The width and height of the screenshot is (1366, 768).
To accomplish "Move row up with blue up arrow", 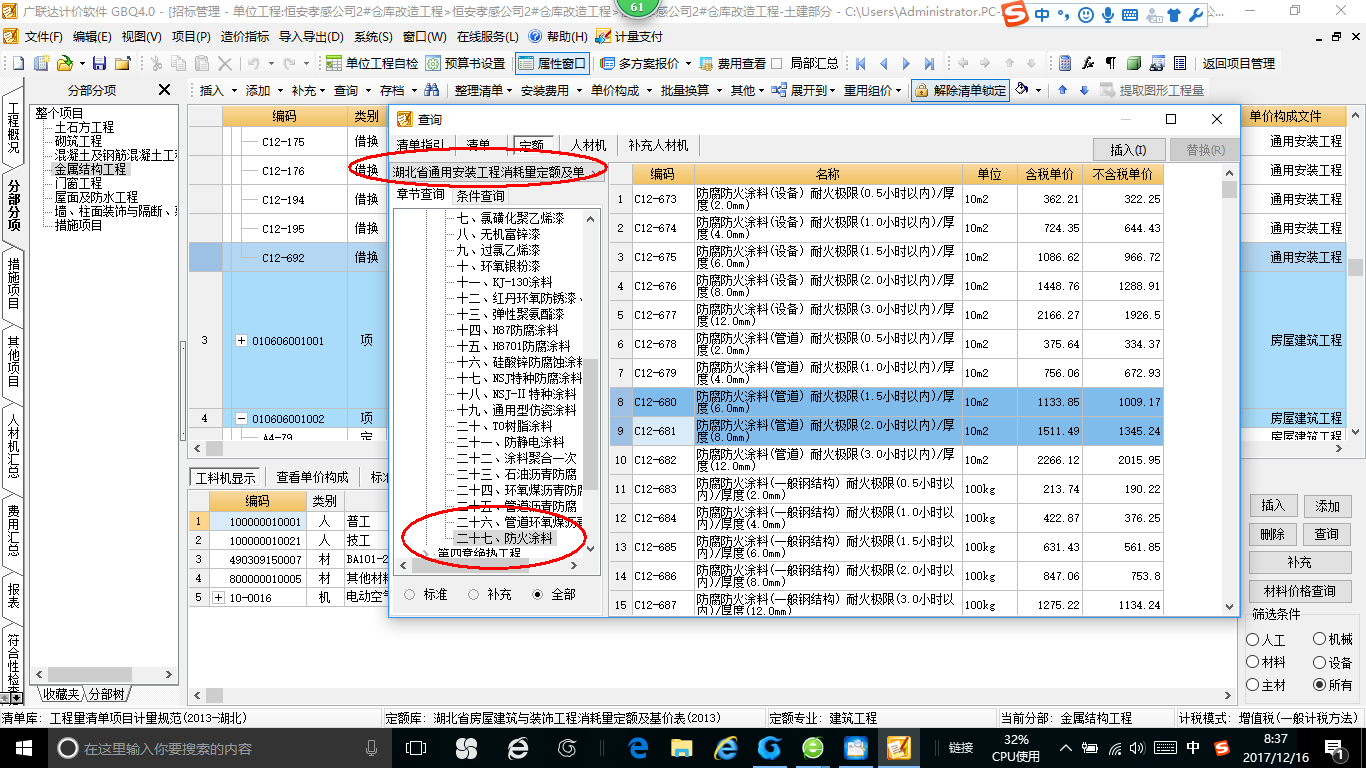I will coord(1062,90).
